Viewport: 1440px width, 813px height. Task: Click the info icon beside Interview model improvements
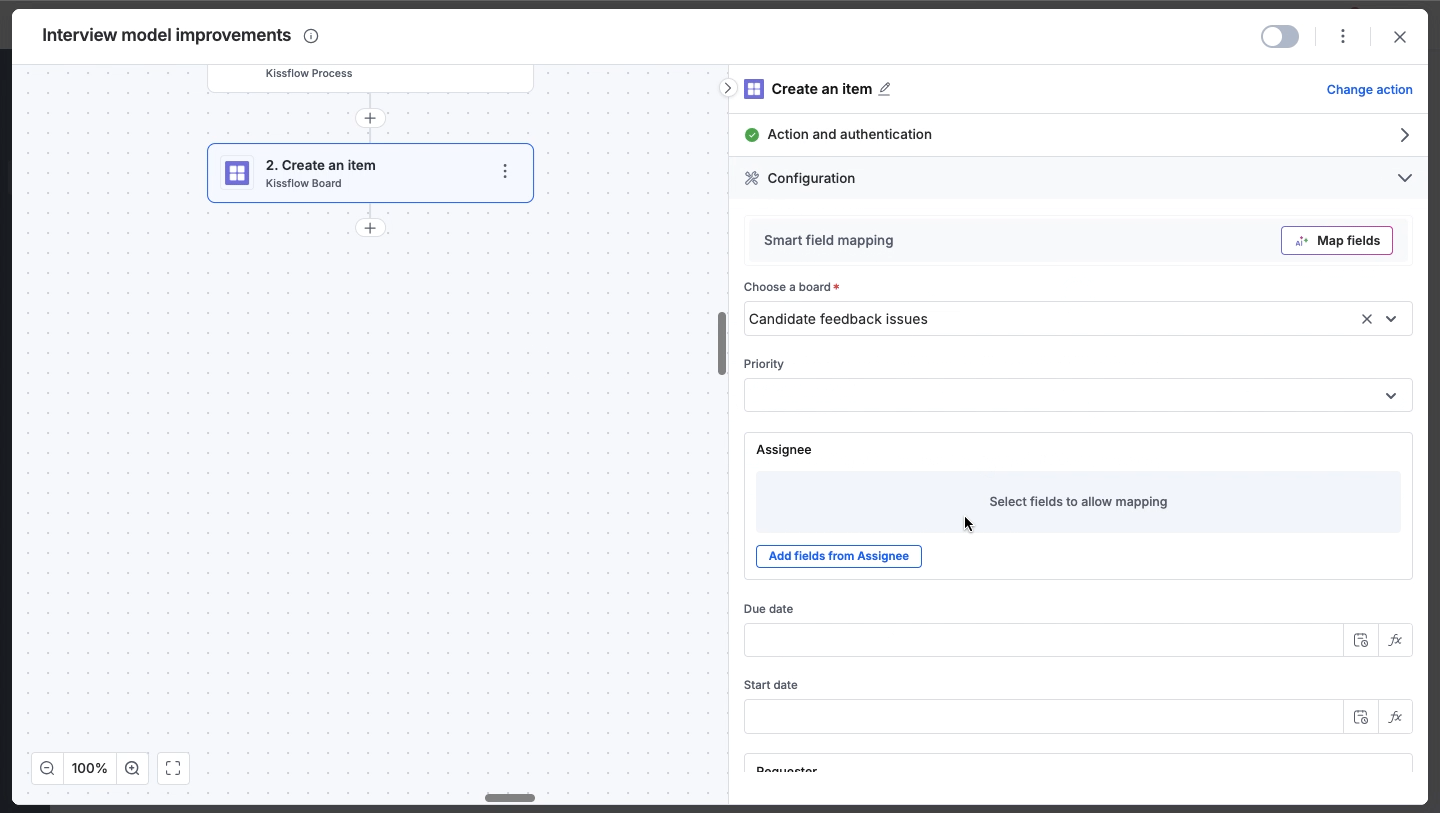311,36
